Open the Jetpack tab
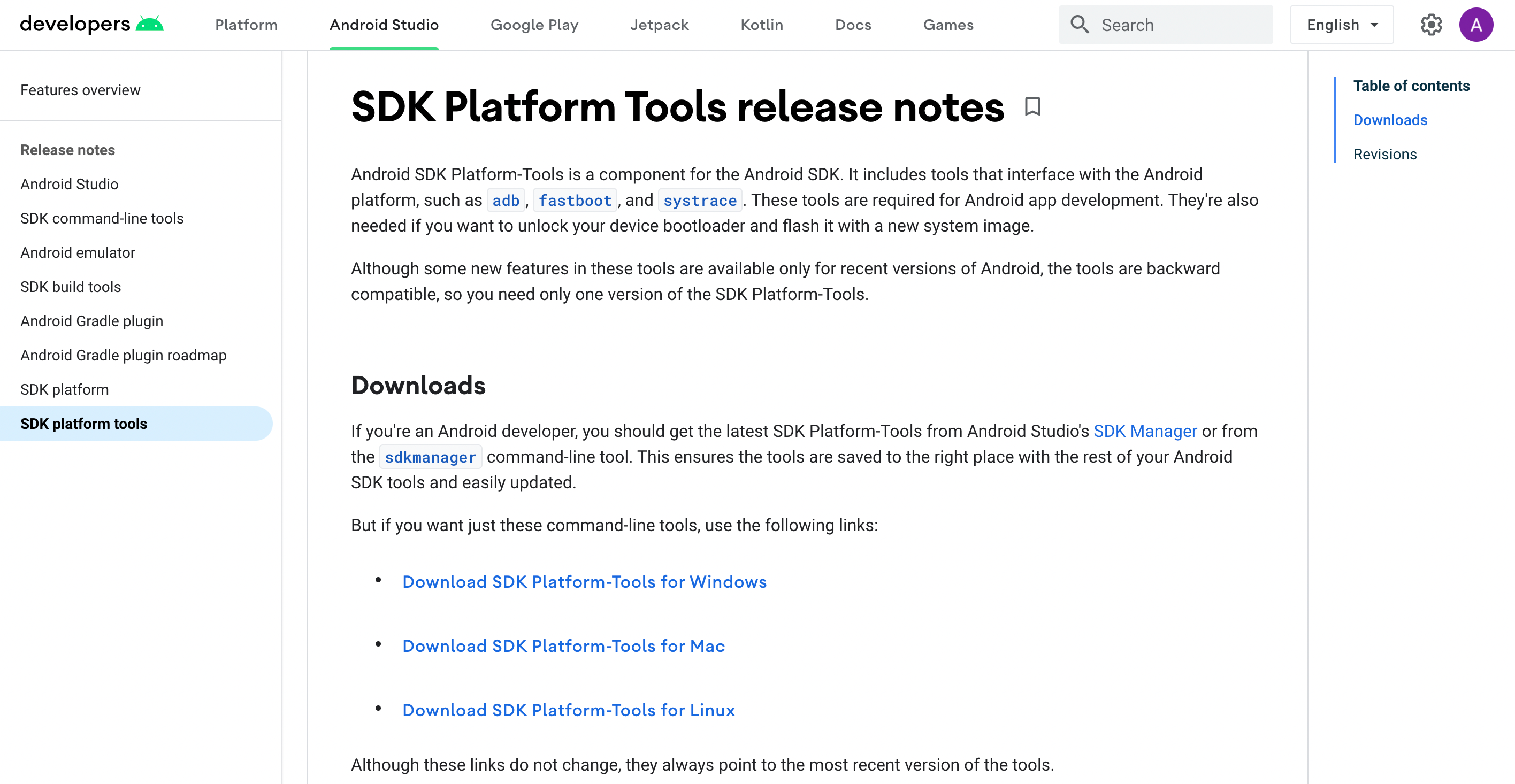 pos(659,25)
